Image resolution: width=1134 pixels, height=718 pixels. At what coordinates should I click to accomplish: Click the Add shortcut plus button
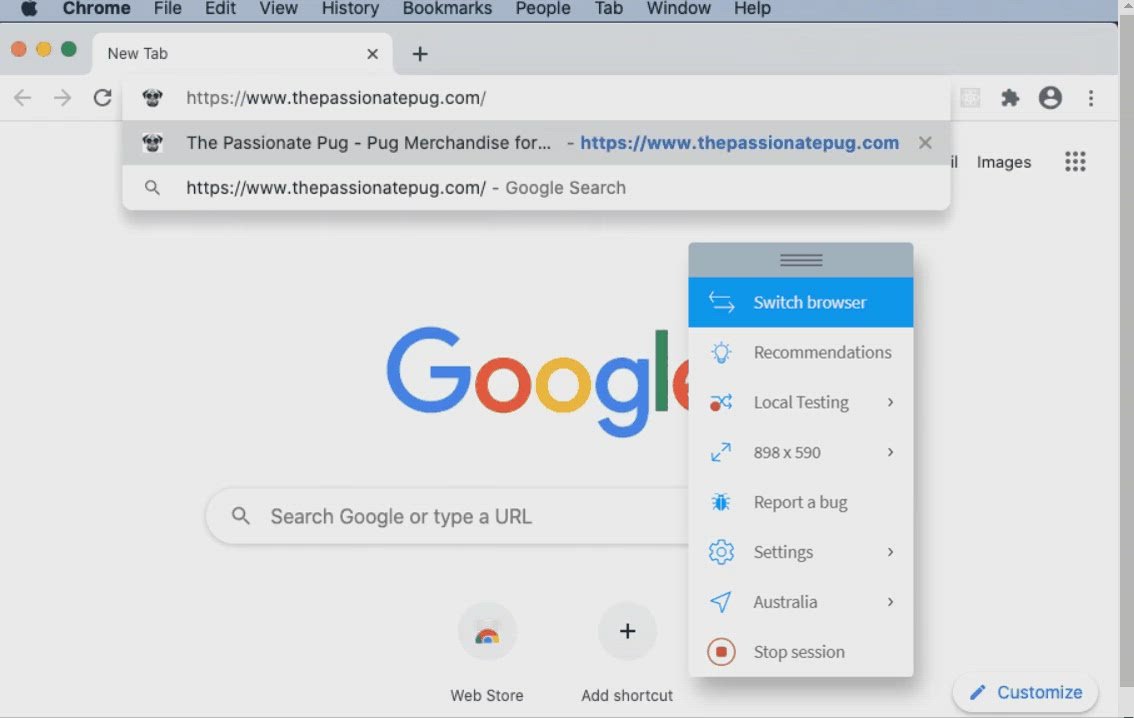coord(627,631)
